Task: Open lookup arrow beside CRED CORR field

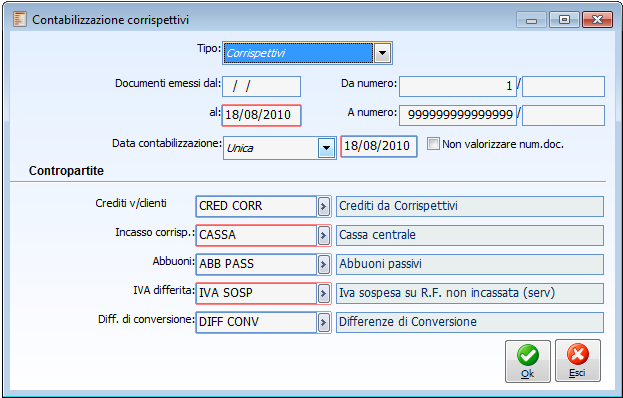Action: [x=323, y=207]
